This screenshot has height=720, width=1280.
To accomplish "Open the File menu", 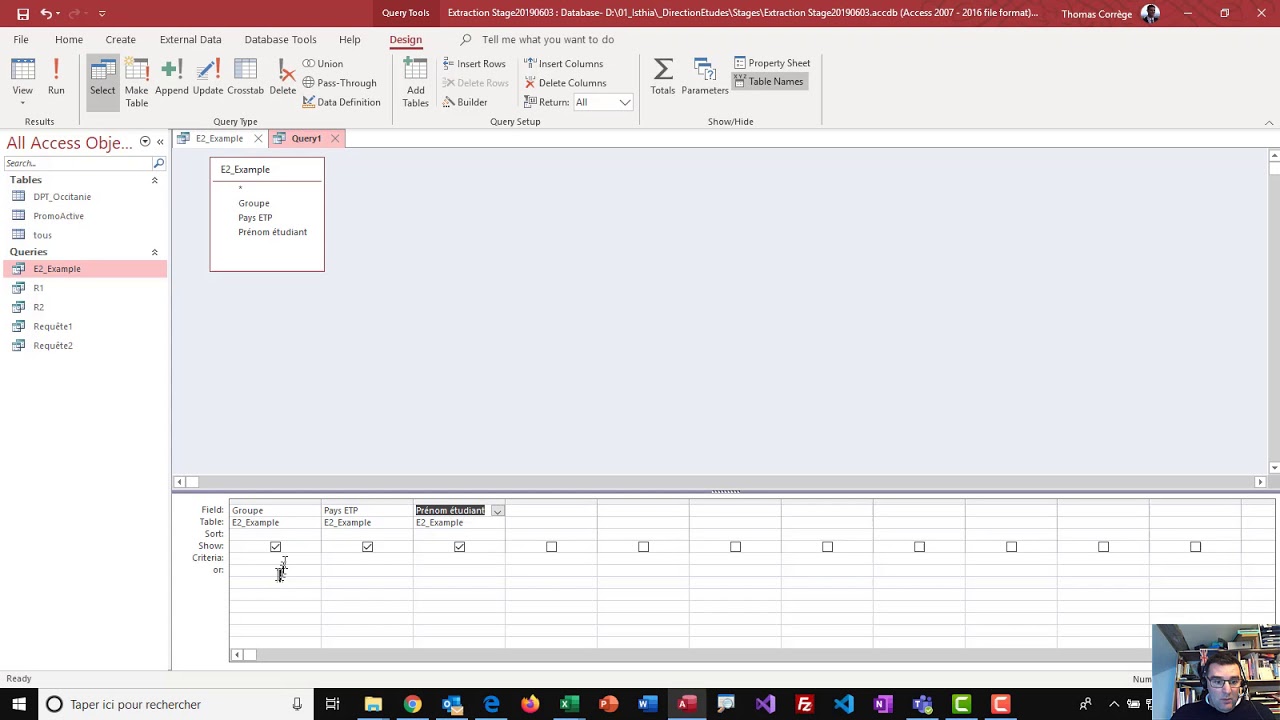I will (x=20, y=39).
